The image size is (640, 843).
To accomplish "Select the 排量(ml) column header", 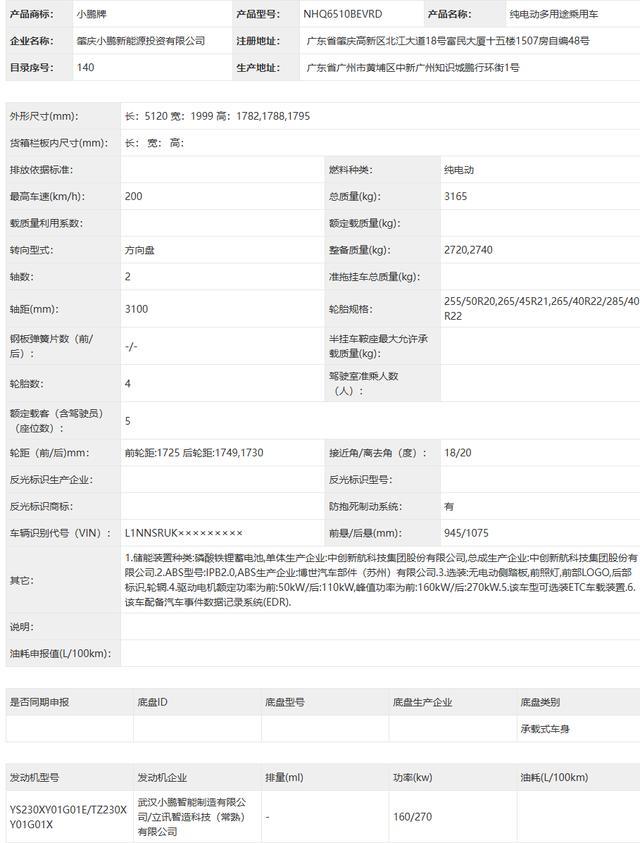I will 284,777.
